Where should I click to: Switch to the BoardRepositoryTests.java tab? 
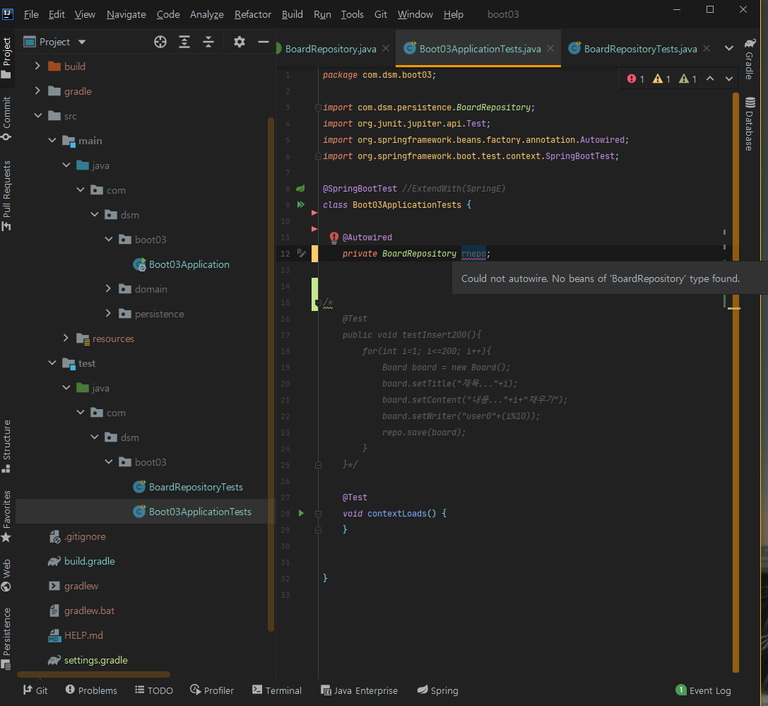(x=640, y=49)
